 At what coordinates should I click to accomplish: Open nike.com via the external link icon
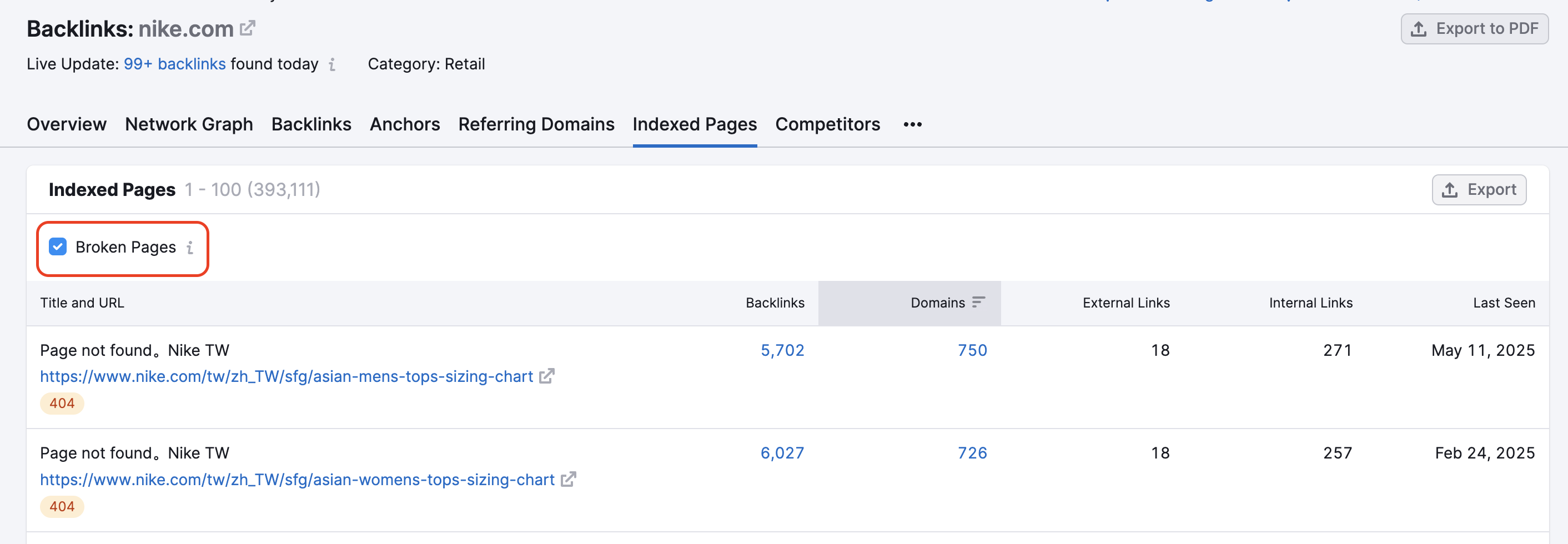[246, 27]
